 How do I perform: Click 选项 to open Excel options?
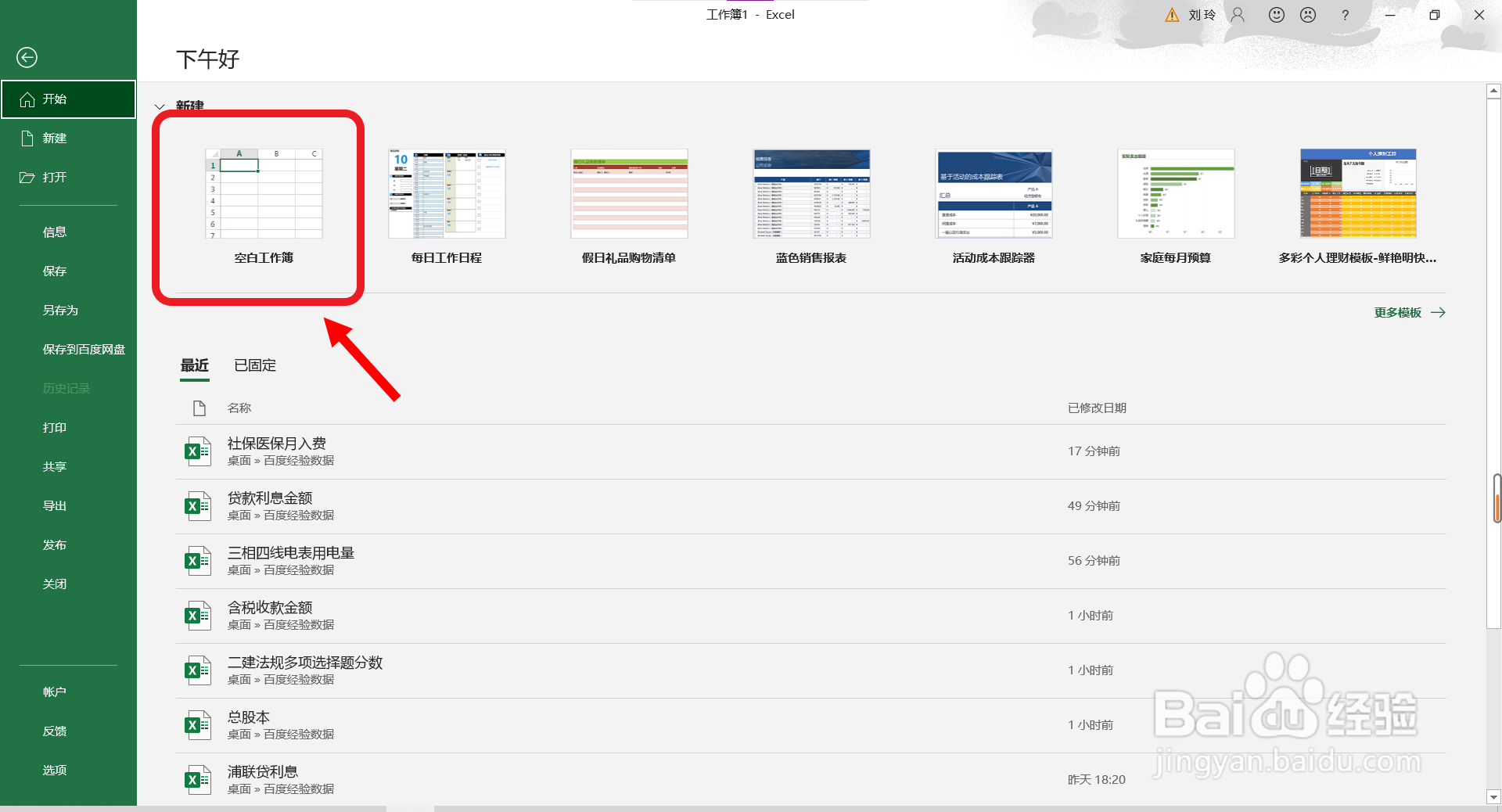point(54,770)
